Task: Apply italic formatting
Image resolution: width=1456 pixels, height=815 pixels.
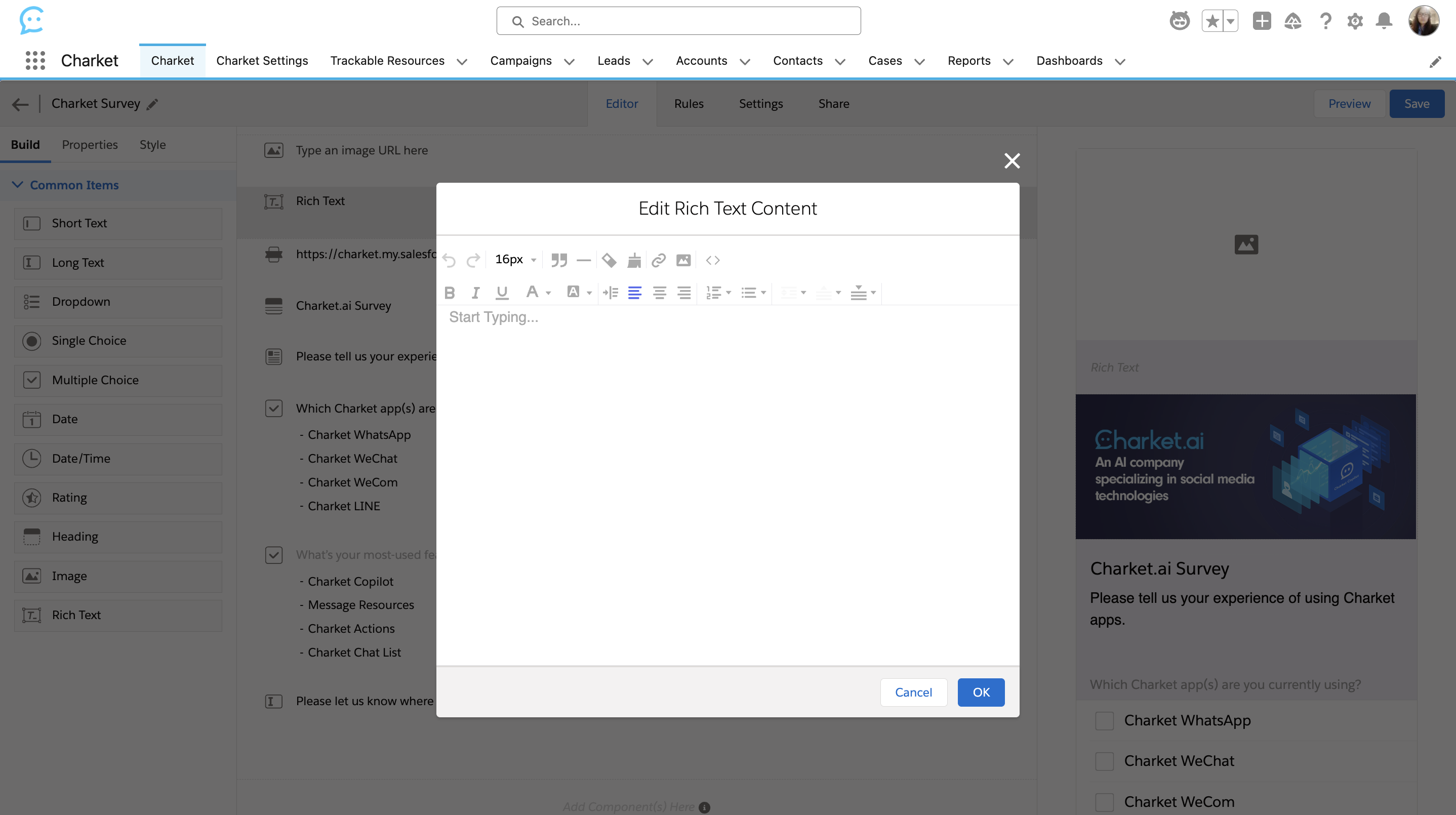Action: point(475,293)
